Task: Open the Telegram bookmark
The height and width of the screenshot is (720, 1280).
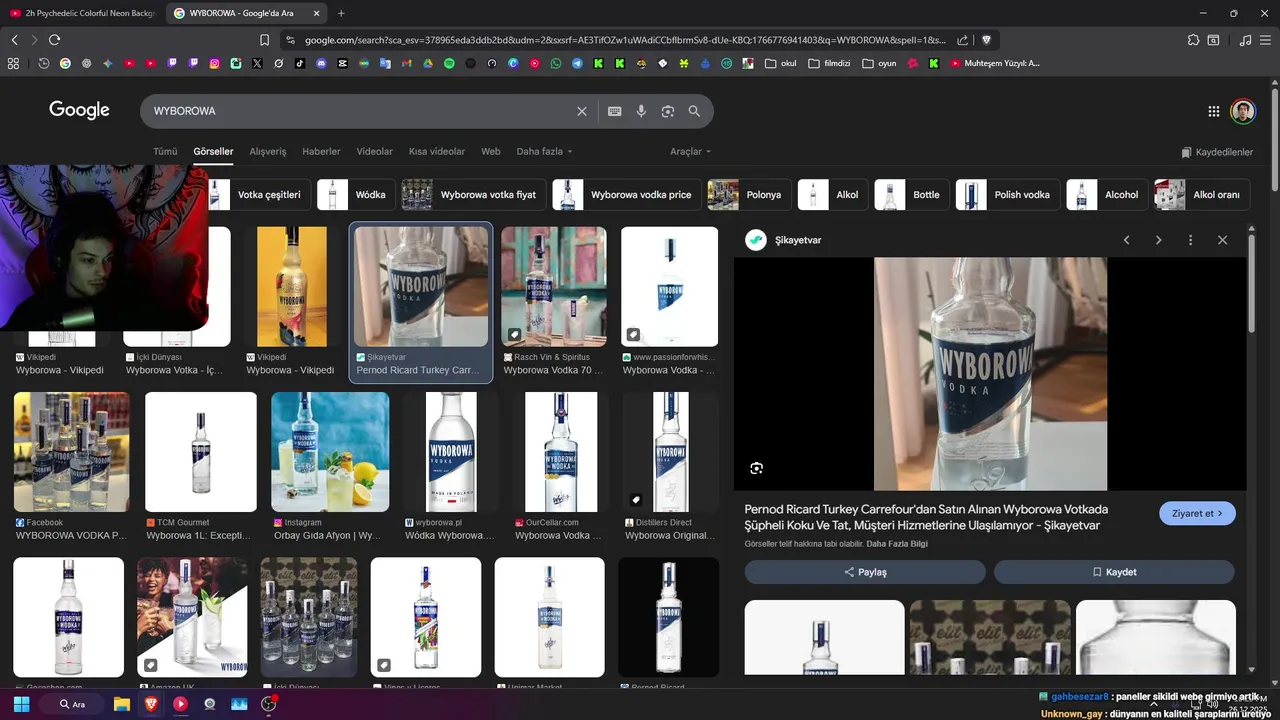Action: 577,63
